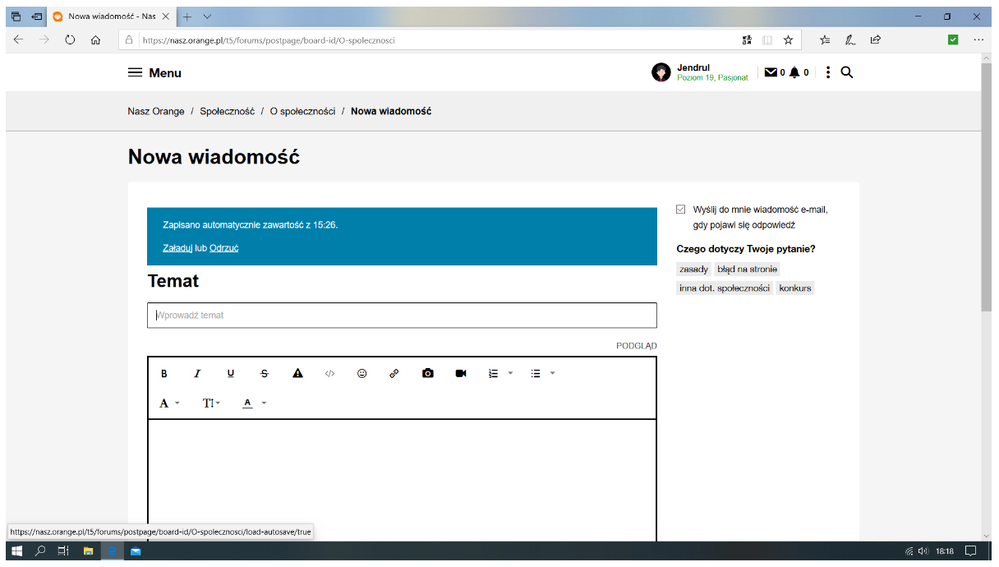The height and width of the screenshot is (567, 999).
Task: Insert a numbered list
Action: pyautogui.click(x=493, y=373)
